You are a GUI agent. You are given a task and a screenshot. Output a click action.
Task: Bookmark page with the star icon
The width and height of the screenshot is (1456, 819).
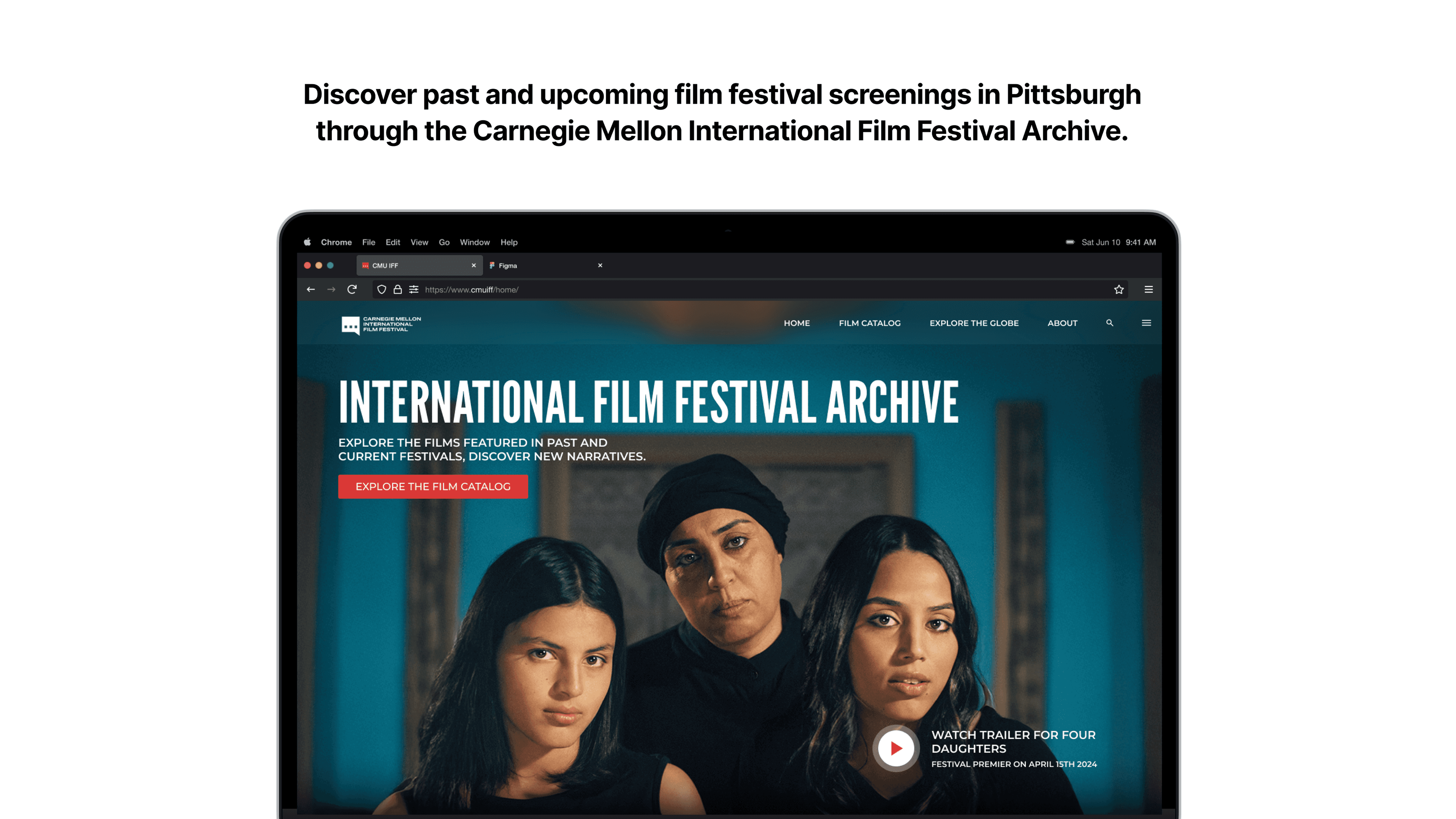pos(1119,289)
